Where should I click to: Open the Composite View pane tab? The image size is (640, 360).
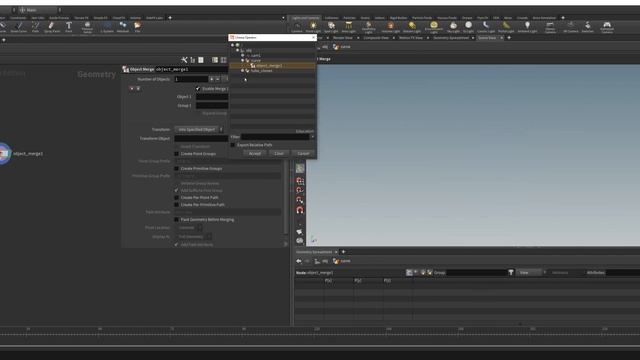(376, 38)
